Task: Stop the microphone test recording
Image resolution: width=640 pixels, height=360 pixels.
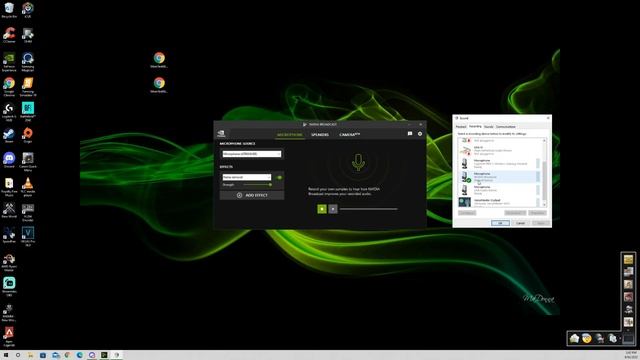Action: tap(333, 209)
